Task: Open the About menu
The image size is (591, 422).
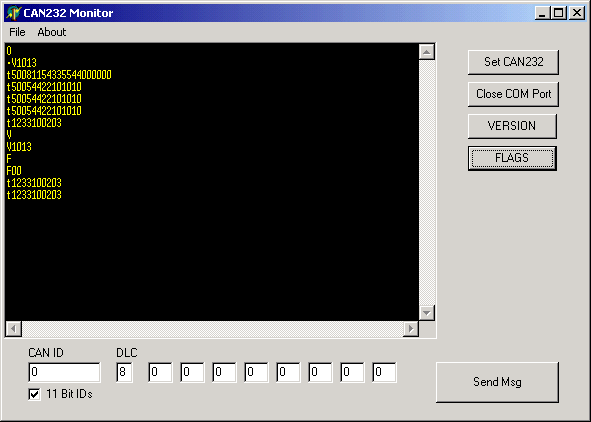Action: point(52,32)
